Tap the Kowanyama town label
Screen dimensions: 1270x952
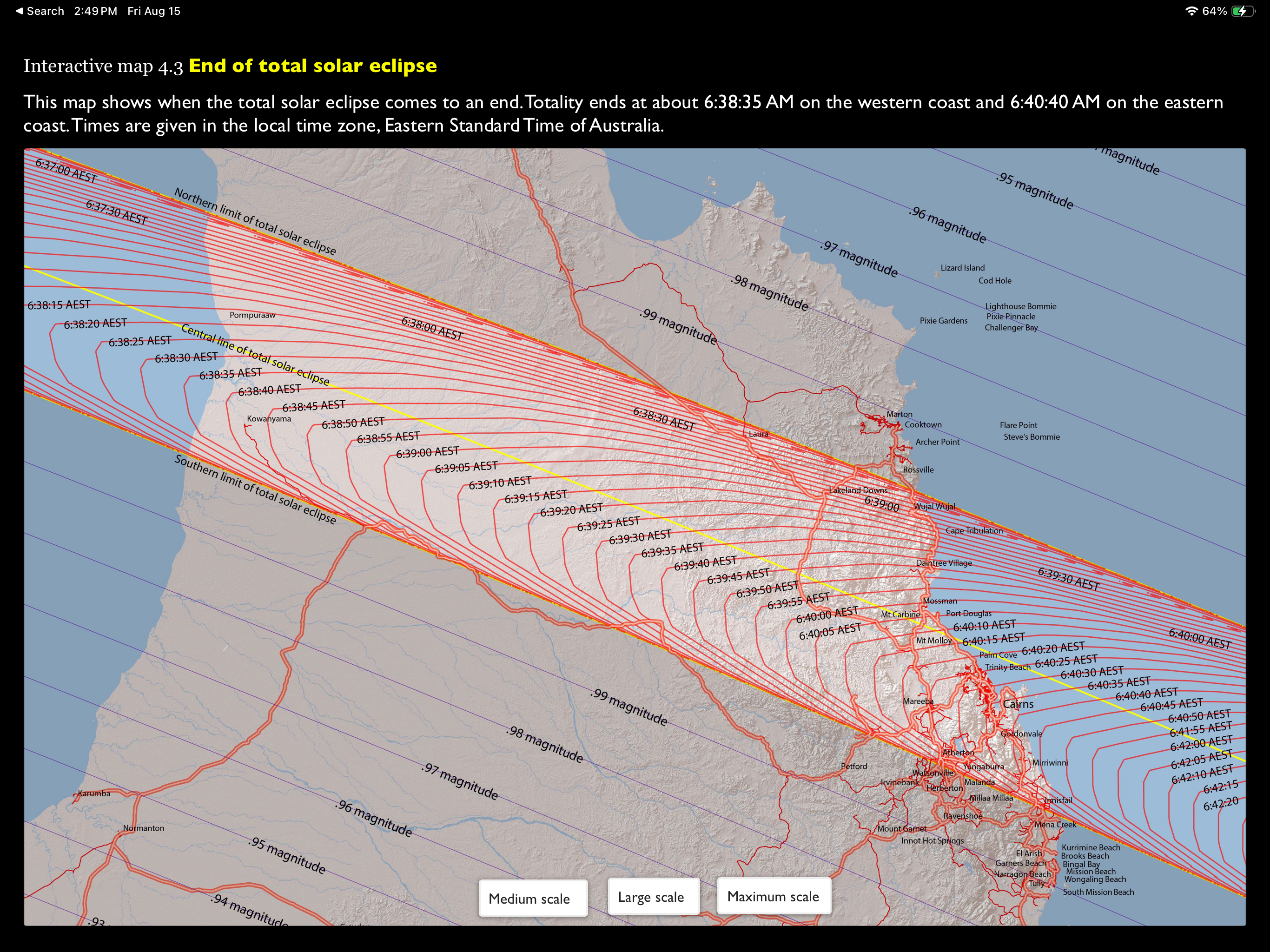coord(269,418)
